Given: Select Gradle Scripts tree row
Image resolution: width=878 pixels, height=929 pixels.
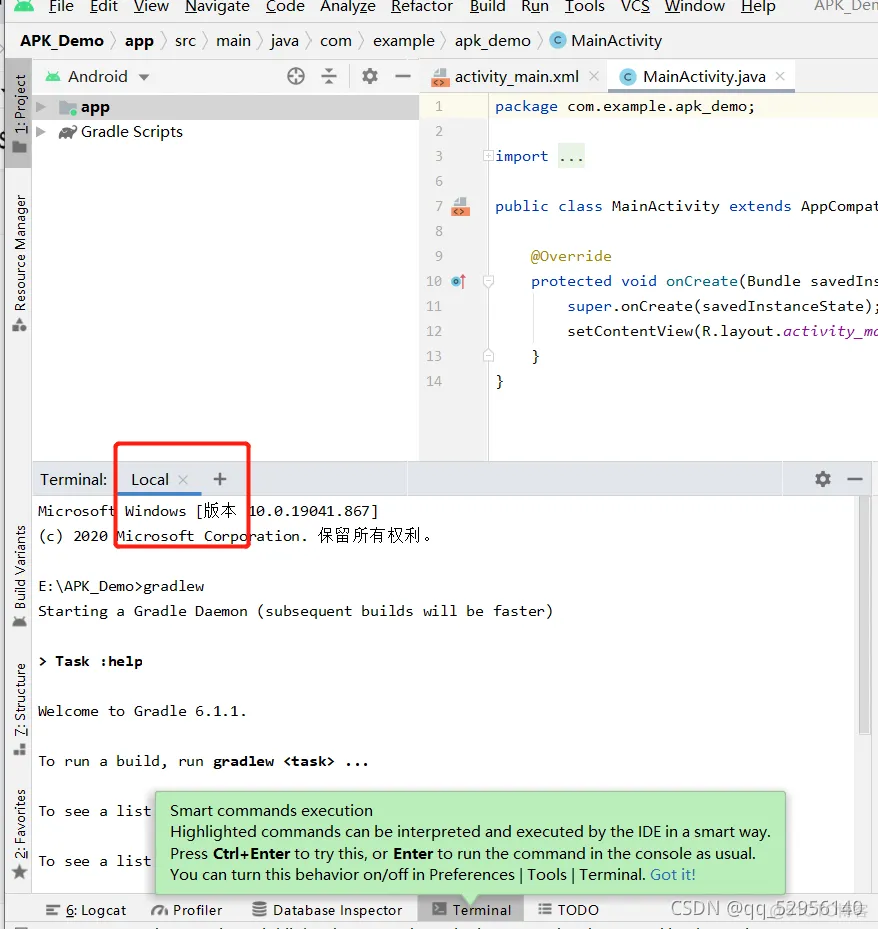Looking at the screenshot, I should click(x=226, y=132).
